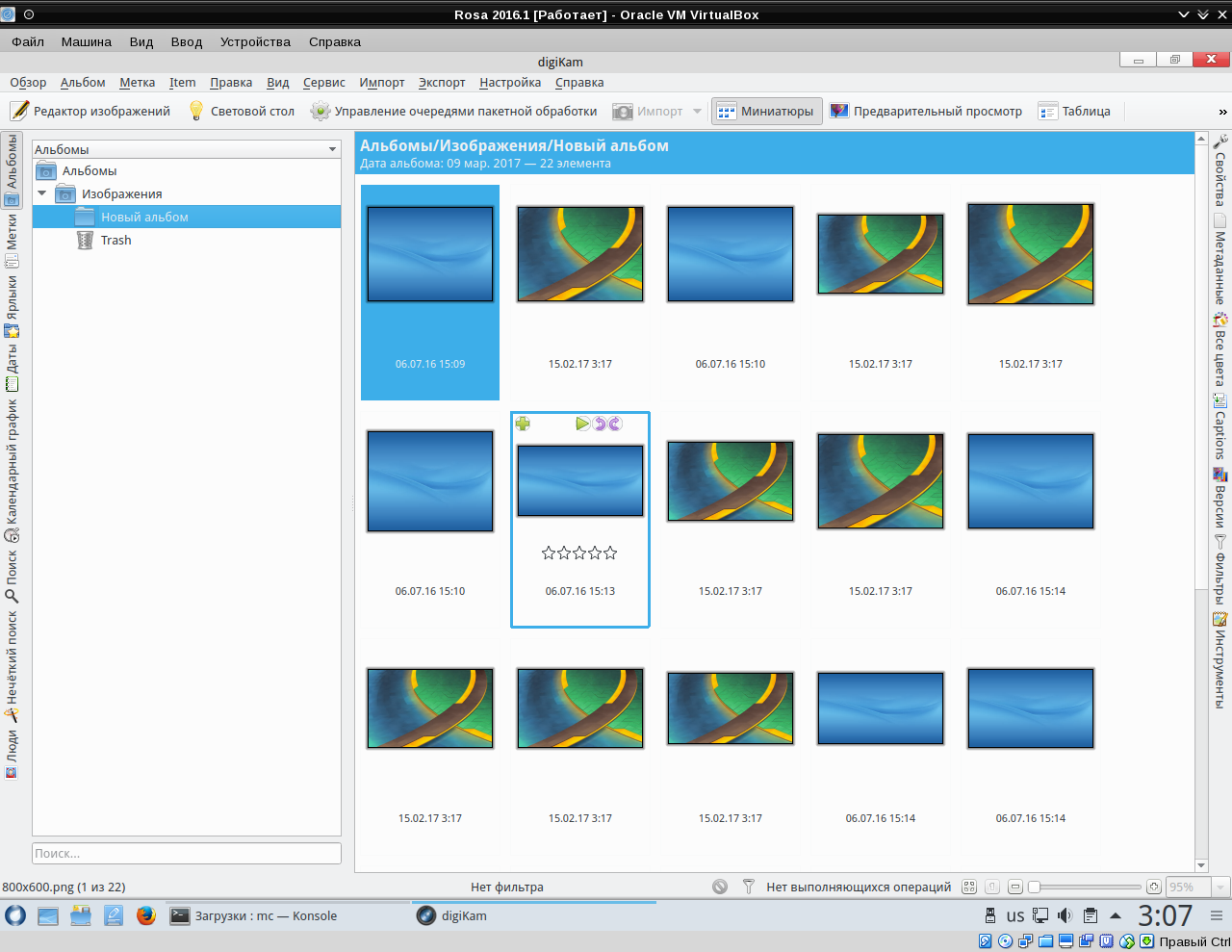
Task: Collapse the Изображения tree node
Action: [x=41, y=193]
